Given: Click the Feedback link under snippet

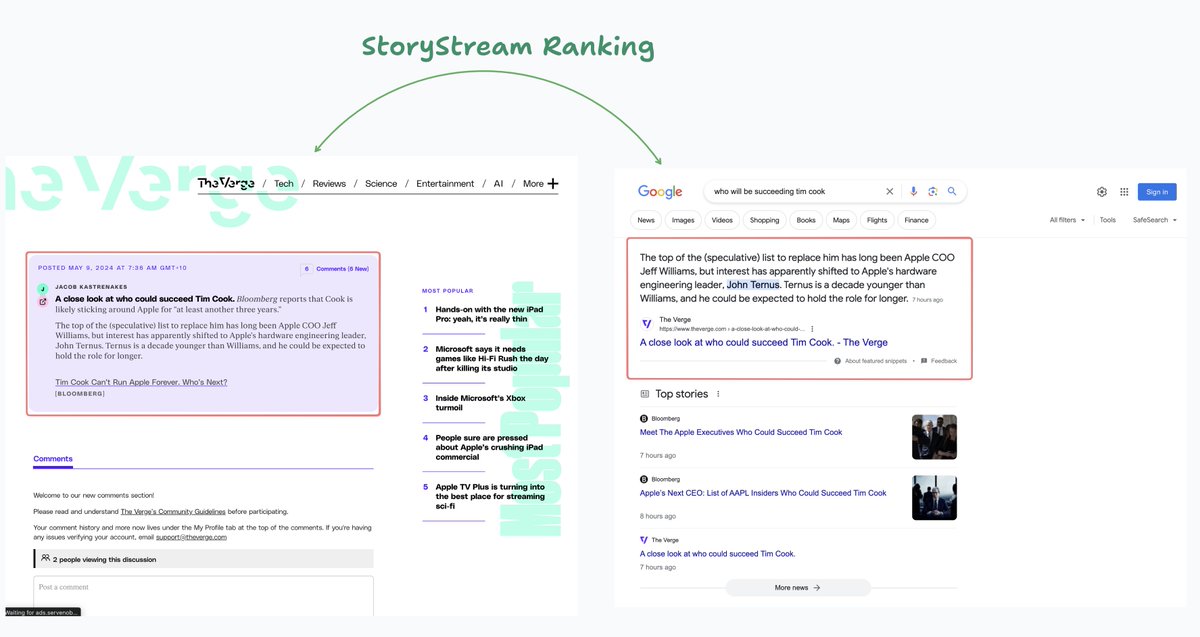Looking at the screenshot, I should click(x=944, y=361).
